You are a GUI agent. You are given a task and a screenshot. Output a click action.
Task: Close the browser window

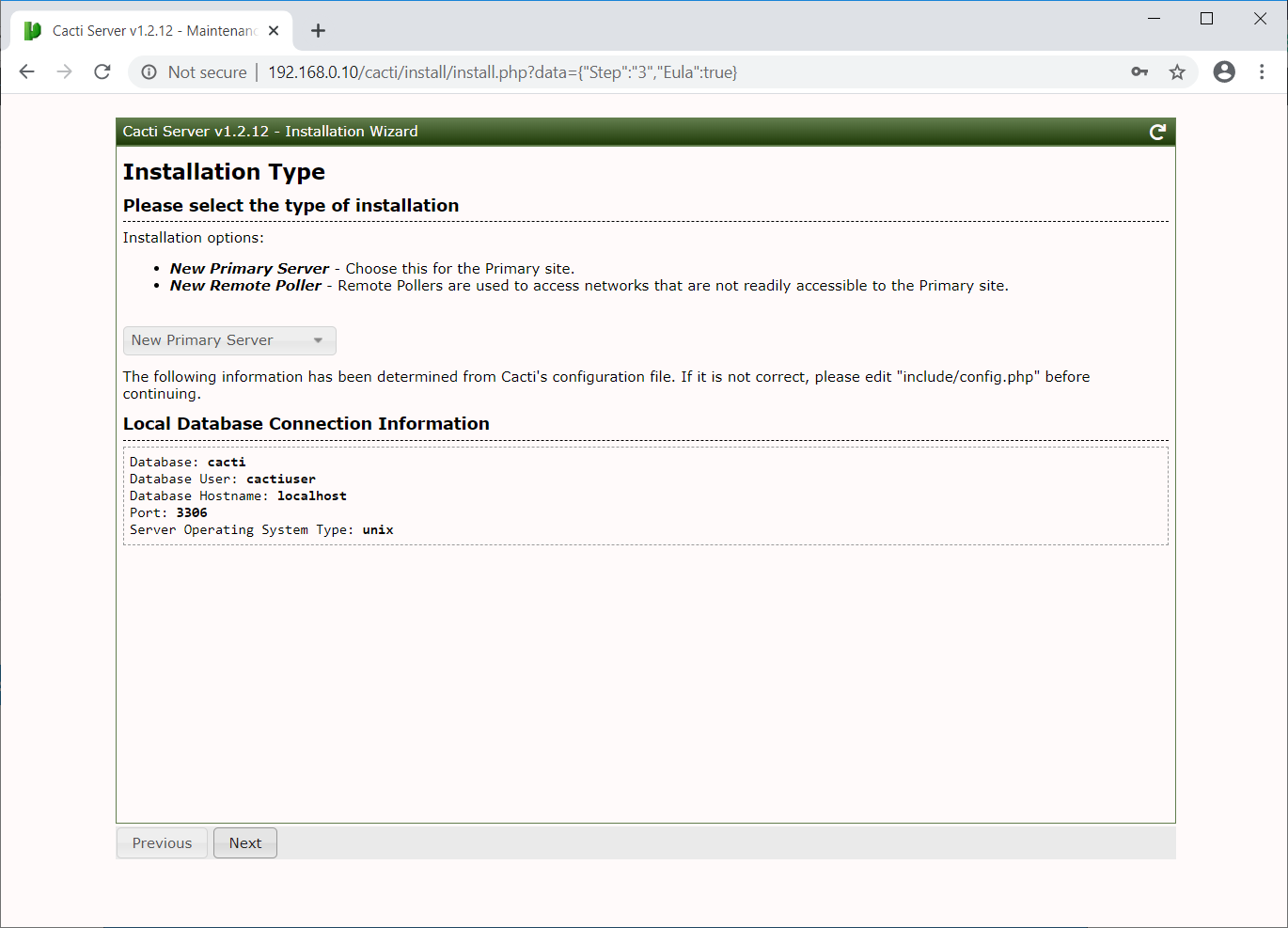tap(1260, 19)
